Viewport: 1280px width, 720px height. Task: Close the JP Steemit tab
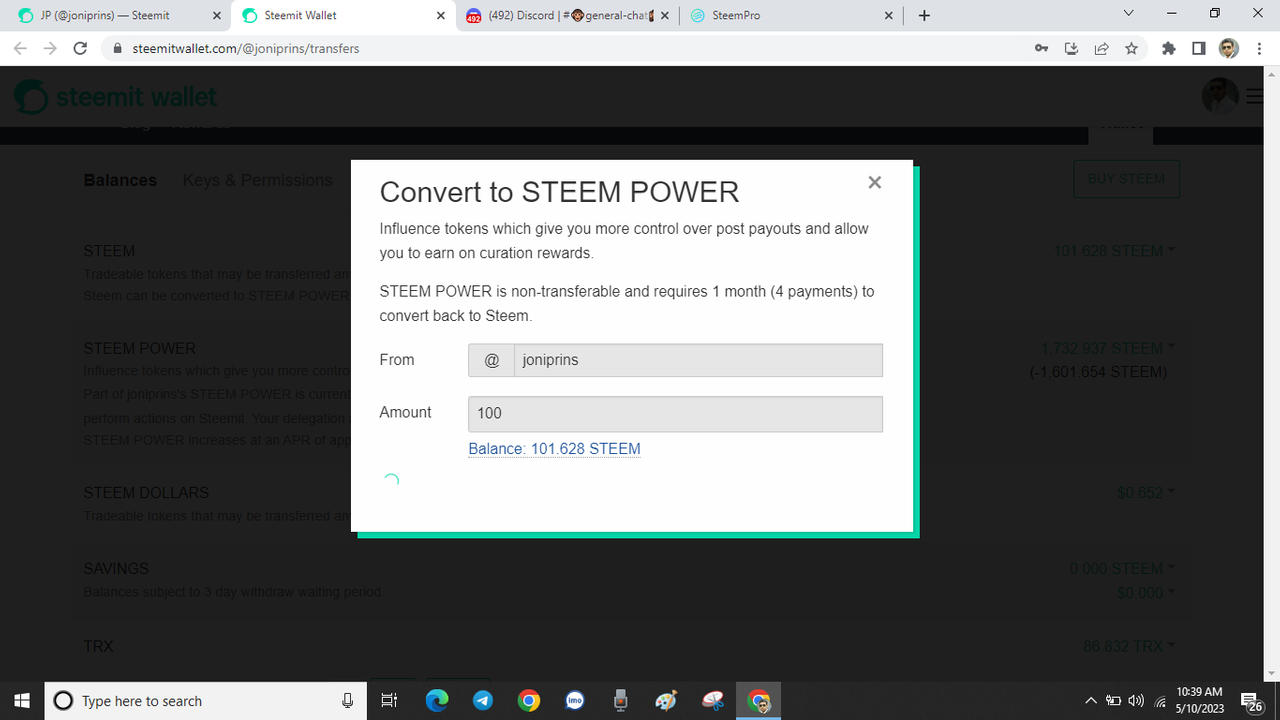(218, 15)
